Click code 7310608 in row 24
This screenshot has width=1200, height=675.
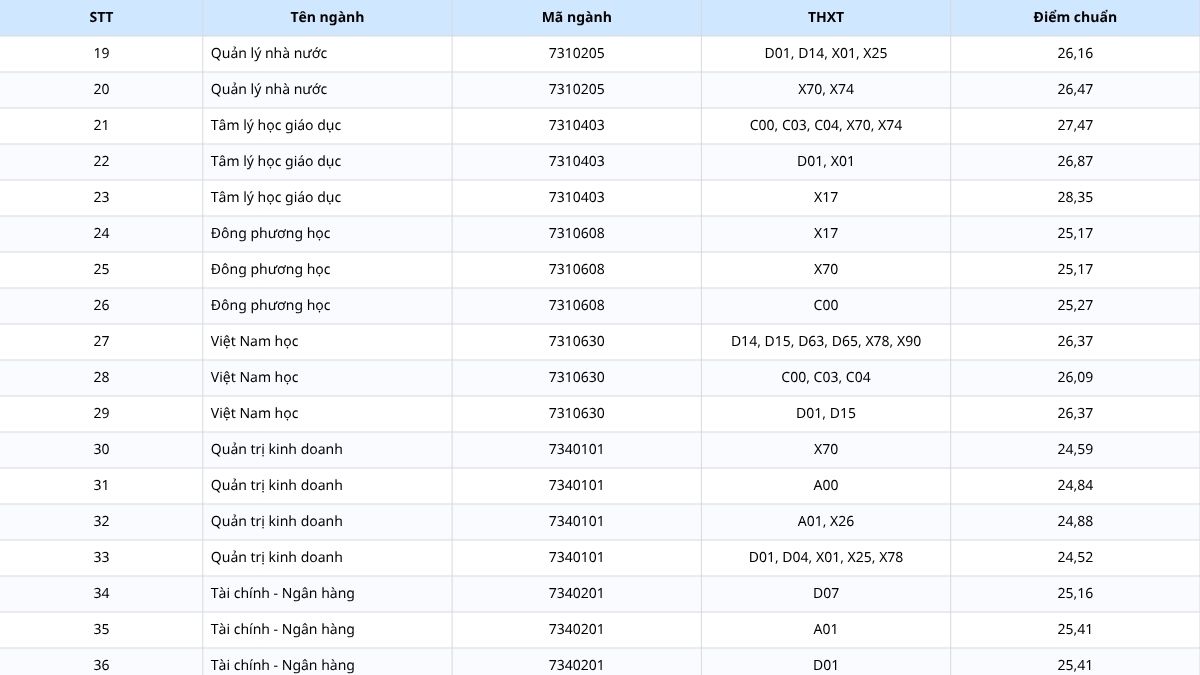(576, 233)
